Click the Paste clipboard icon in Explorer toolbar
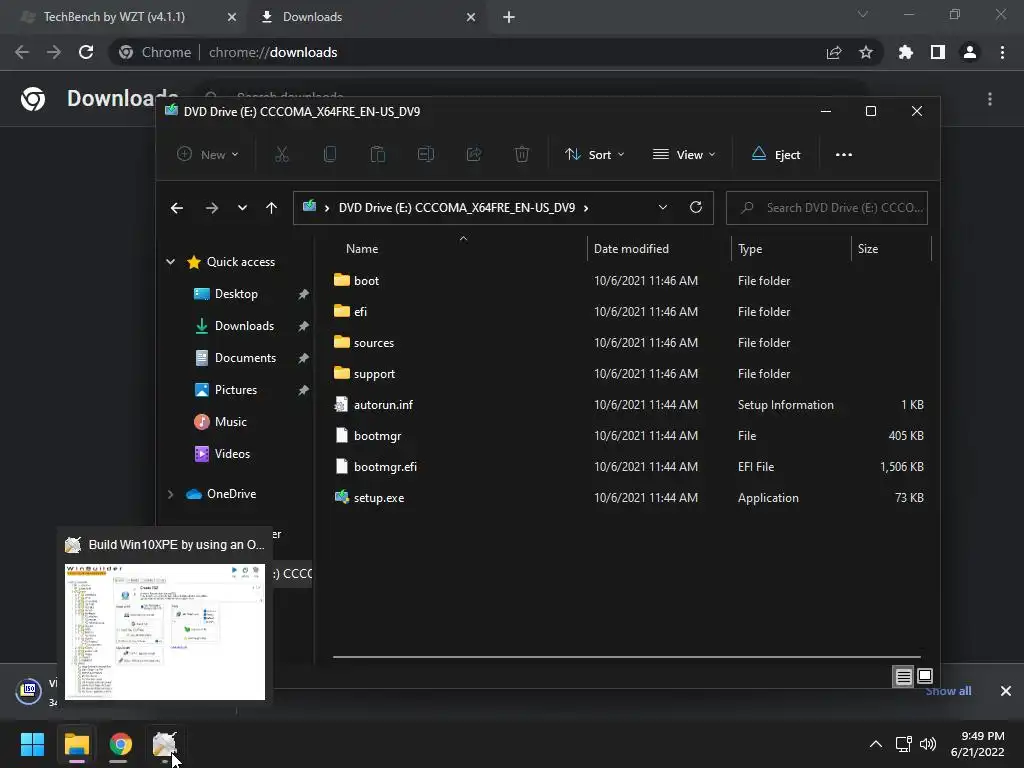The width and height of the screenshot is (1024, 768). point(377,155)
